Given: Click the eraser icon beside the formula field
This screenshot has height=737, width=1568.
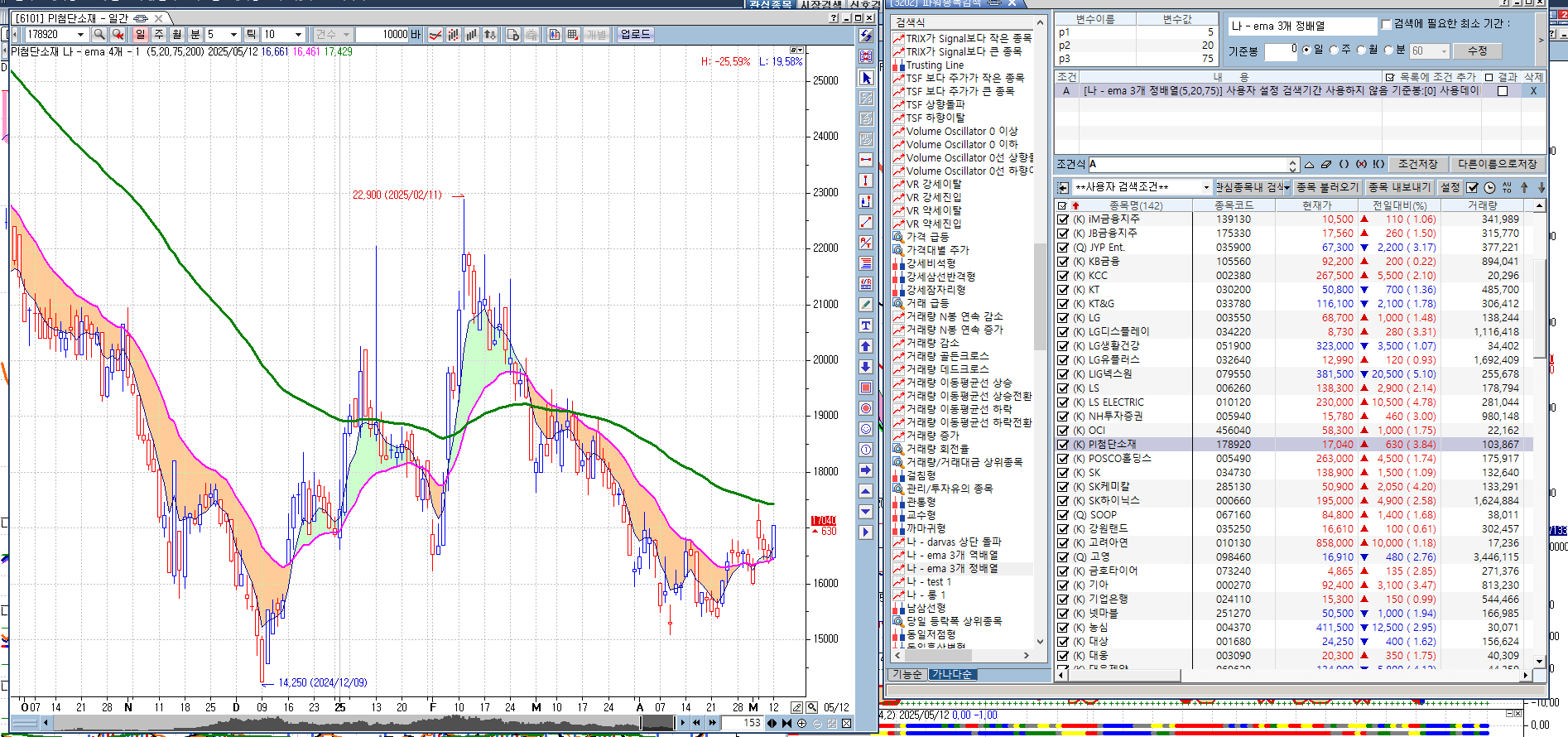Looking at the screenshot, I should [1325, 164].
